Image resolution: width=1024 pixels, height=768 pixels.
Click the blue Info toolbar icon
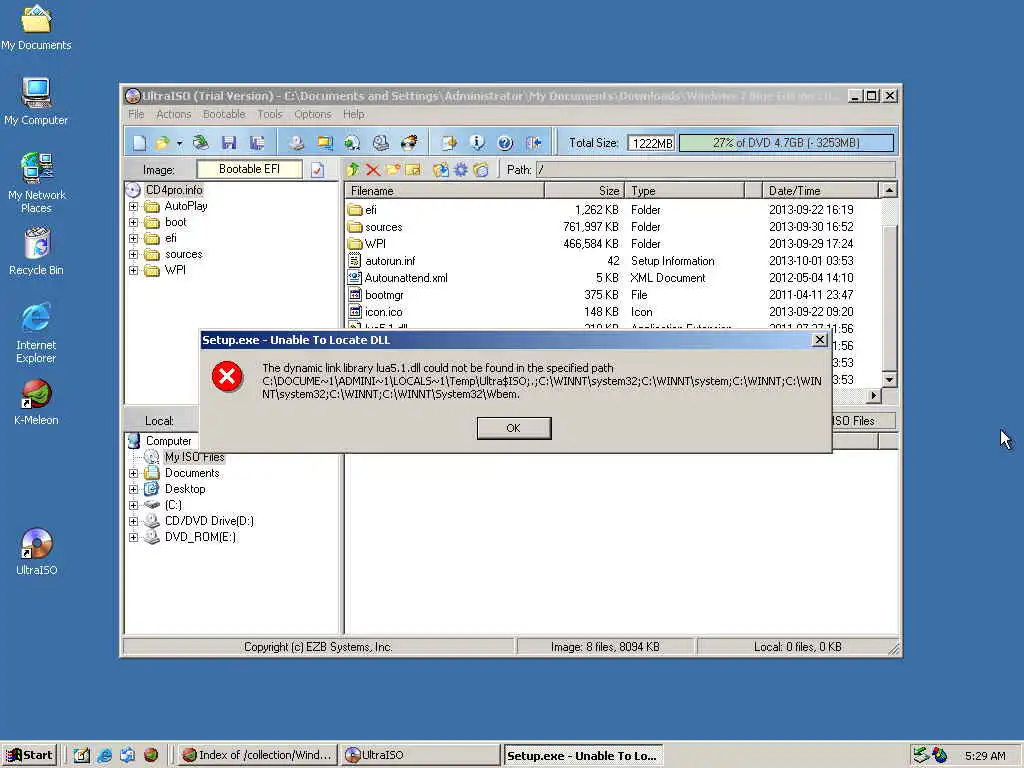click(x=477, y=142)
